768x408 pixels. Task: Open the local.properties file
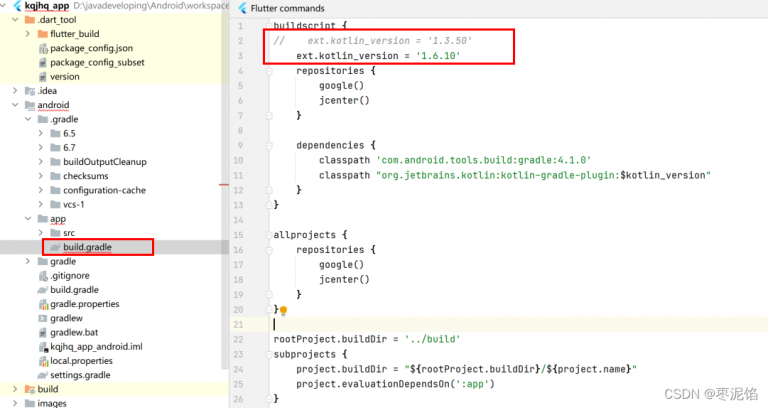coord(83,361)
